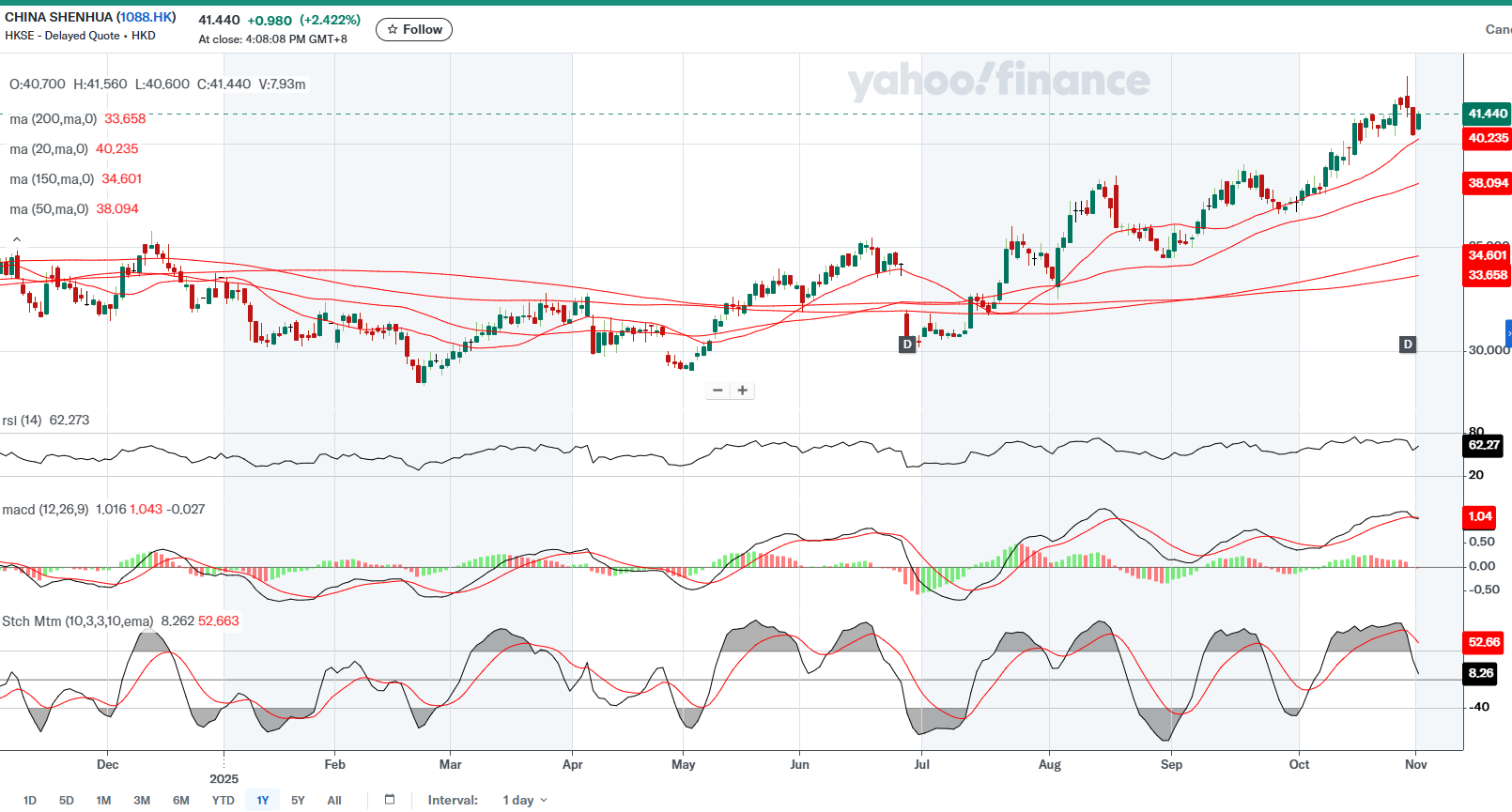This screenshot has height=812, width=1512.
Task: Click the ma (20,ma,0) indicator label
Action: tap(49, 149)
